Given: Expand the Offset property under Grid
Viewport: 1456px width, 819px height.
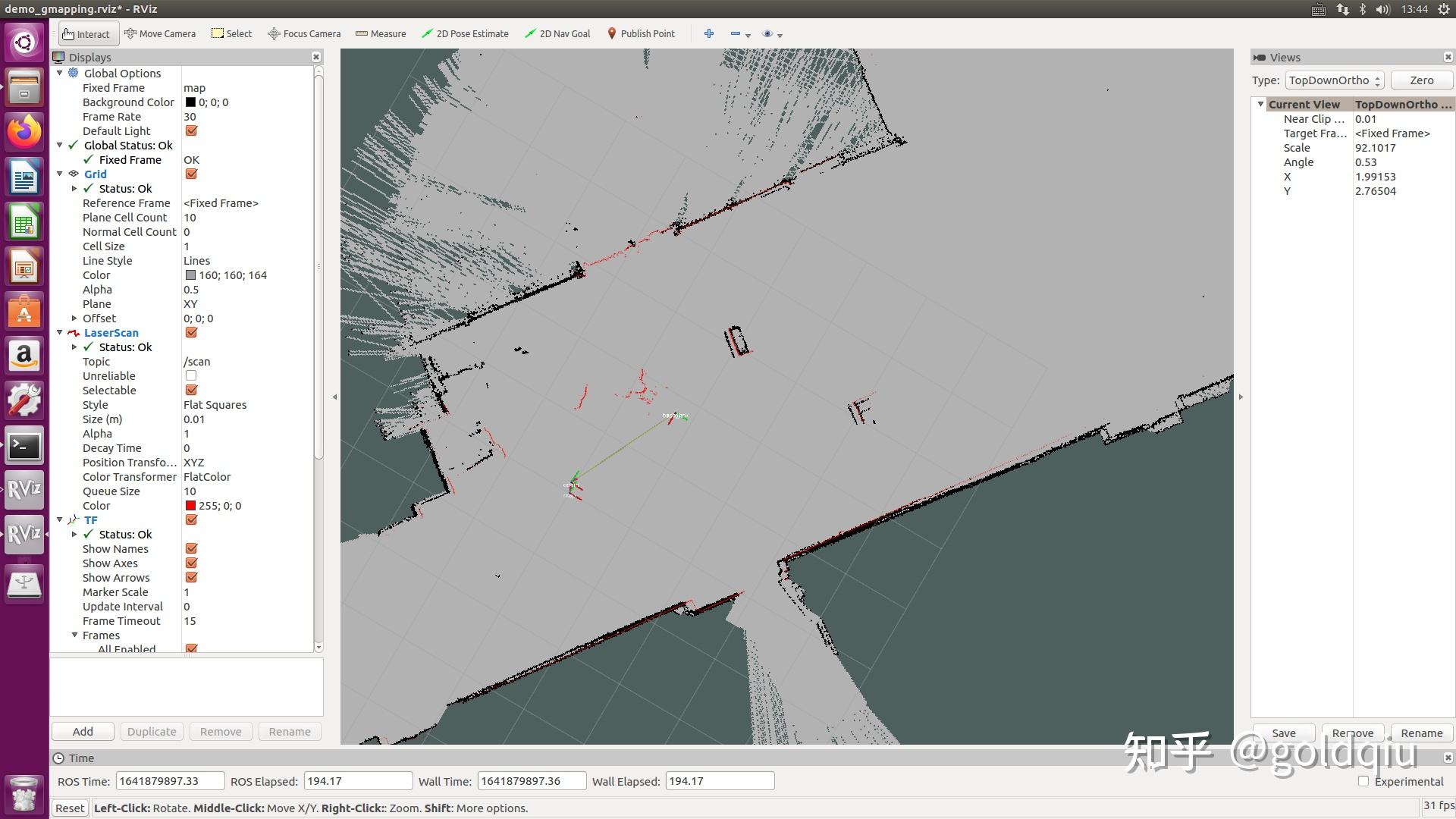Looking at the screenshot, I should point(74,318).
